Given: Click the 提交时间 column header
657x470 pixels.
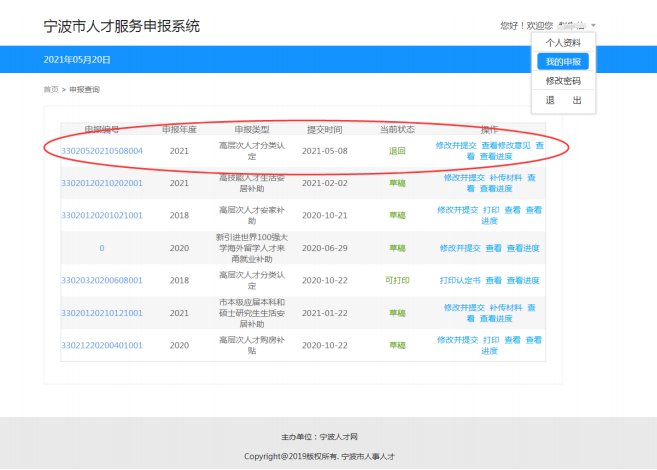Looking at the screenshot, I should tap(325, 129).
